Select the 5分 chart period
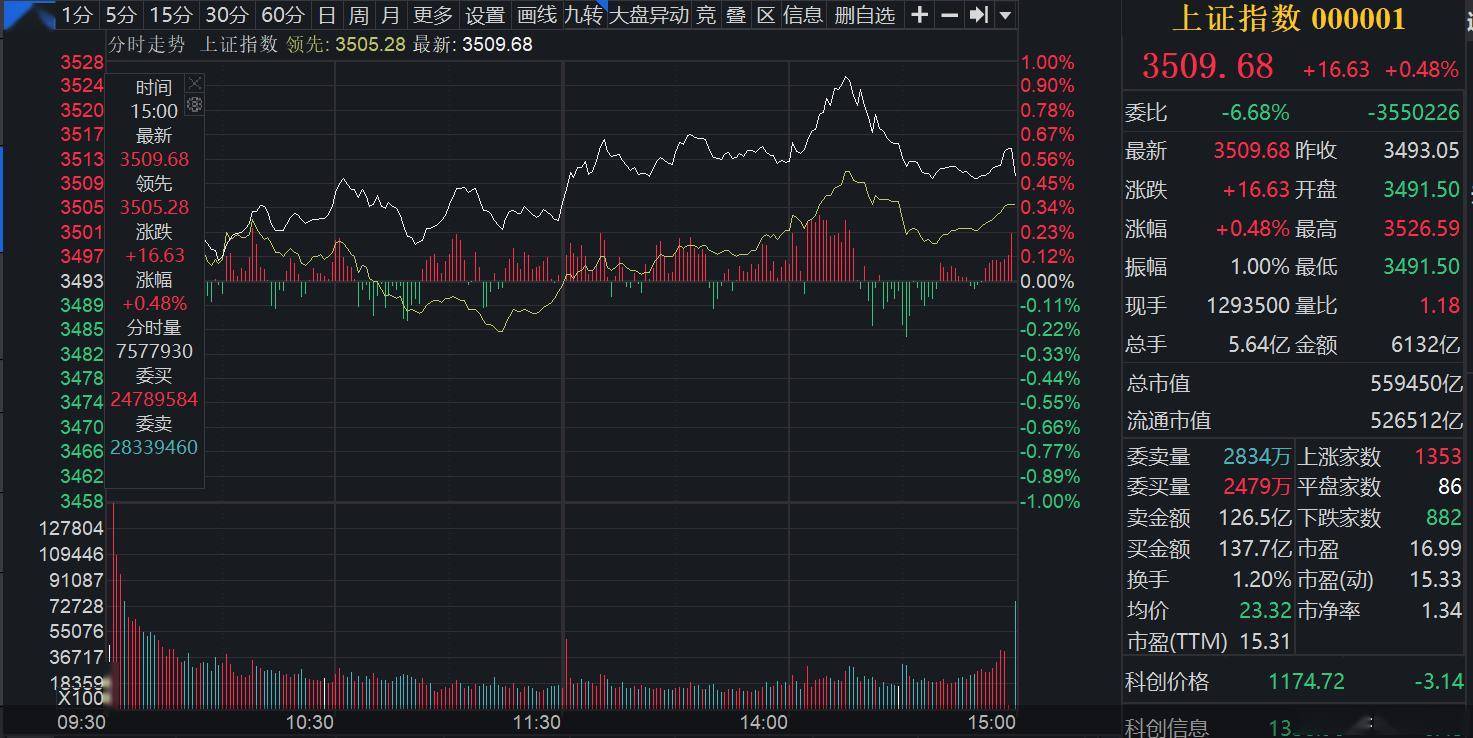Image resolution: width=1473 pixels, height=738 pixels. (x=121, y=15)
